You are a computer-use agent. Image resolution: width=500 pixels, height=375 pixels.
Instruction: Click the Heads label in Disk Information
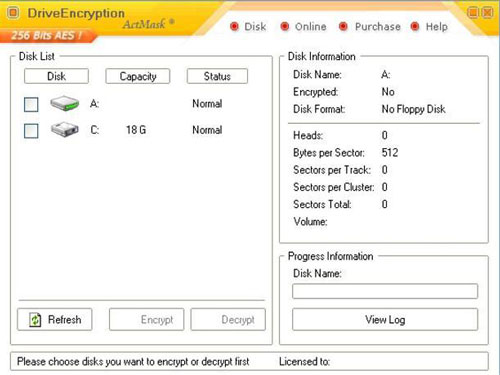308,135
